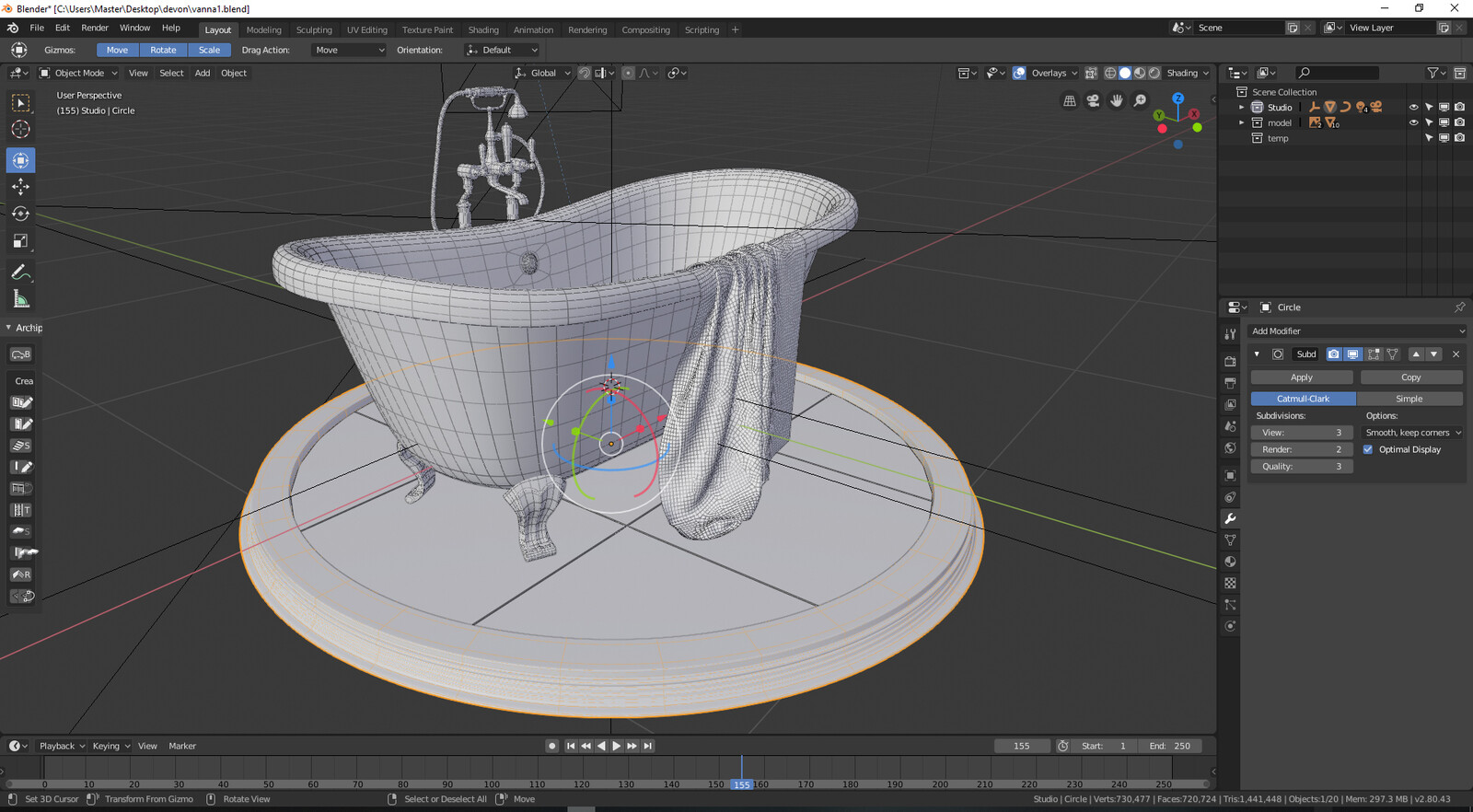The height and width of the screenshot is (812, 1473).
Task: Toggle modifier display in render camera button
Action: (x=1333, y=354)
